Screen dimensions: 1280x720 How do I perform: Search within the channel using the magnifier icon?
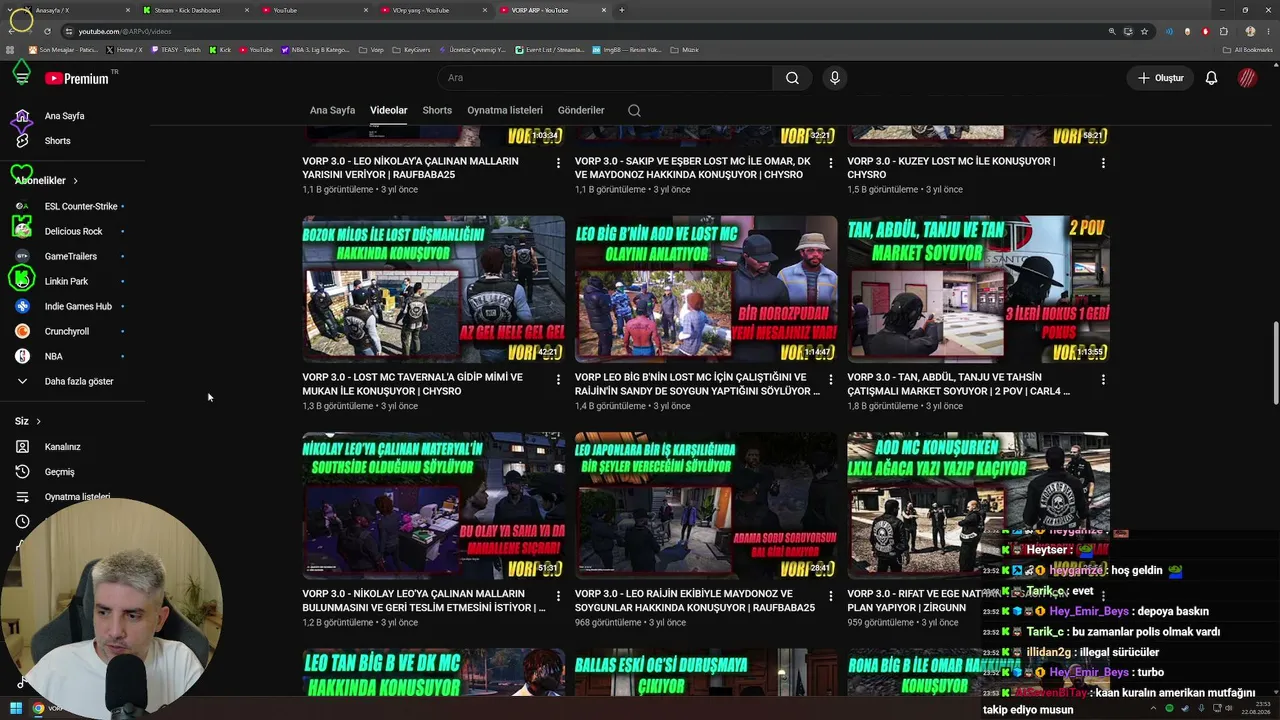point(634,110)
